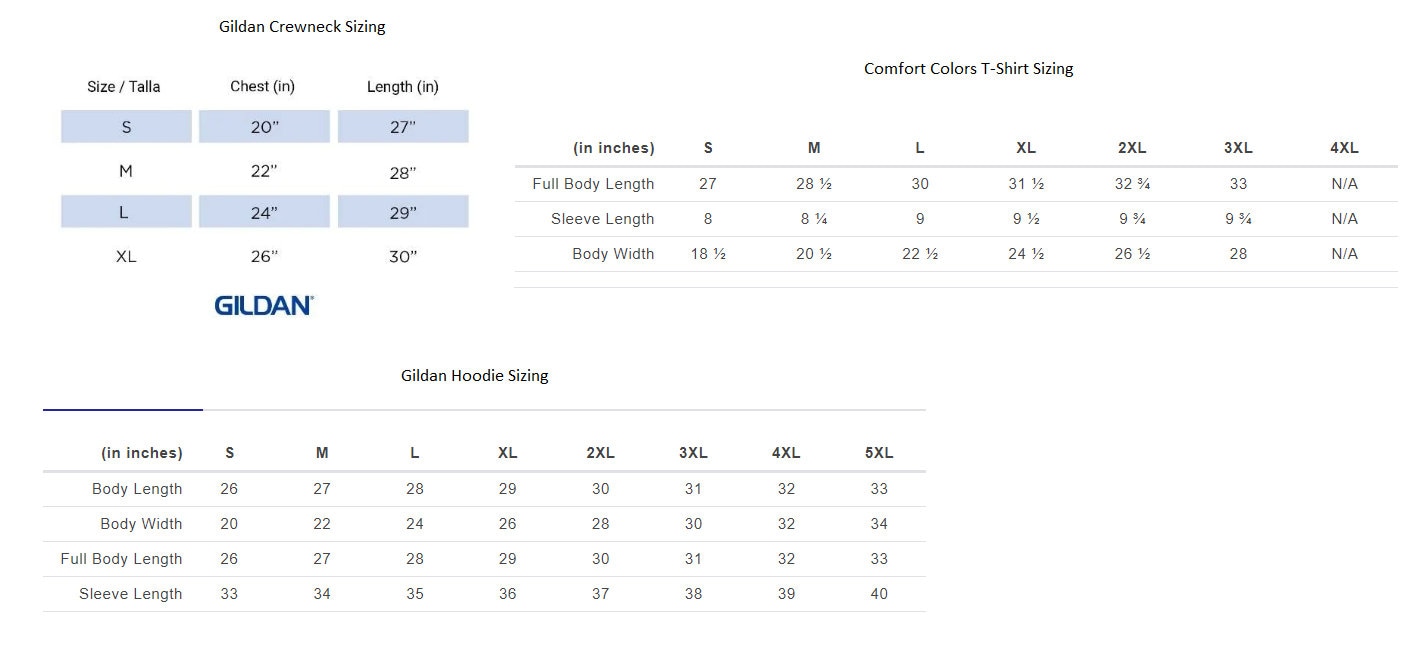Click the 5XL column header in hoodie table
1413x653 pixels.
[879, 453]
